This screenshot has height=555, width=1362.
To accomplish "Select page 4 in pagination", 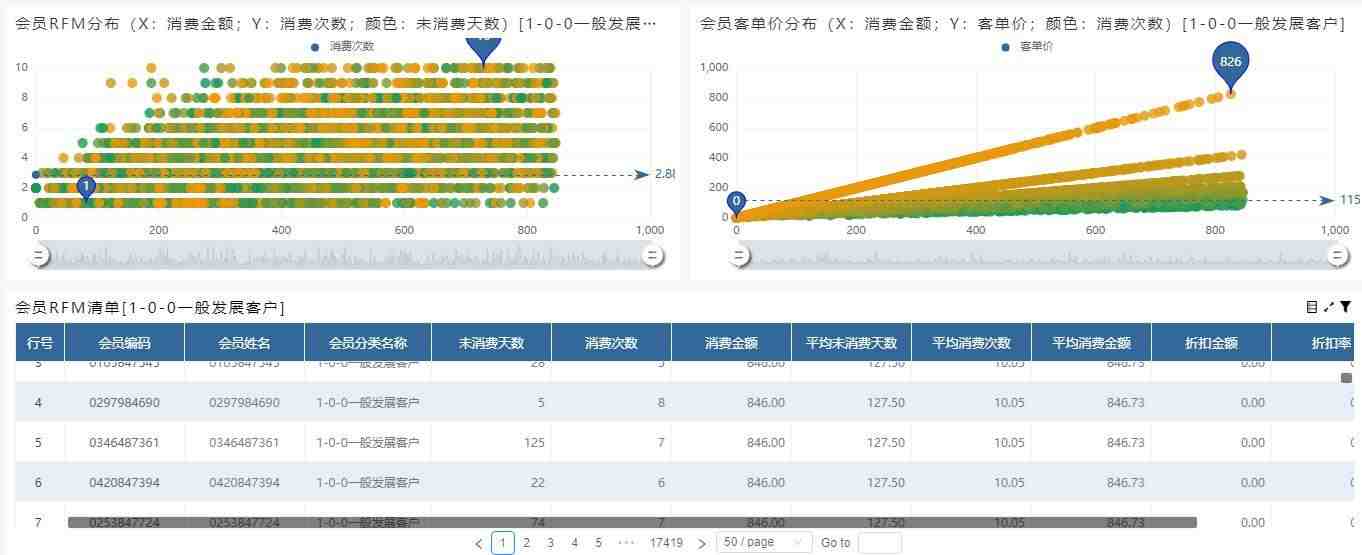I will pos(574,543).
